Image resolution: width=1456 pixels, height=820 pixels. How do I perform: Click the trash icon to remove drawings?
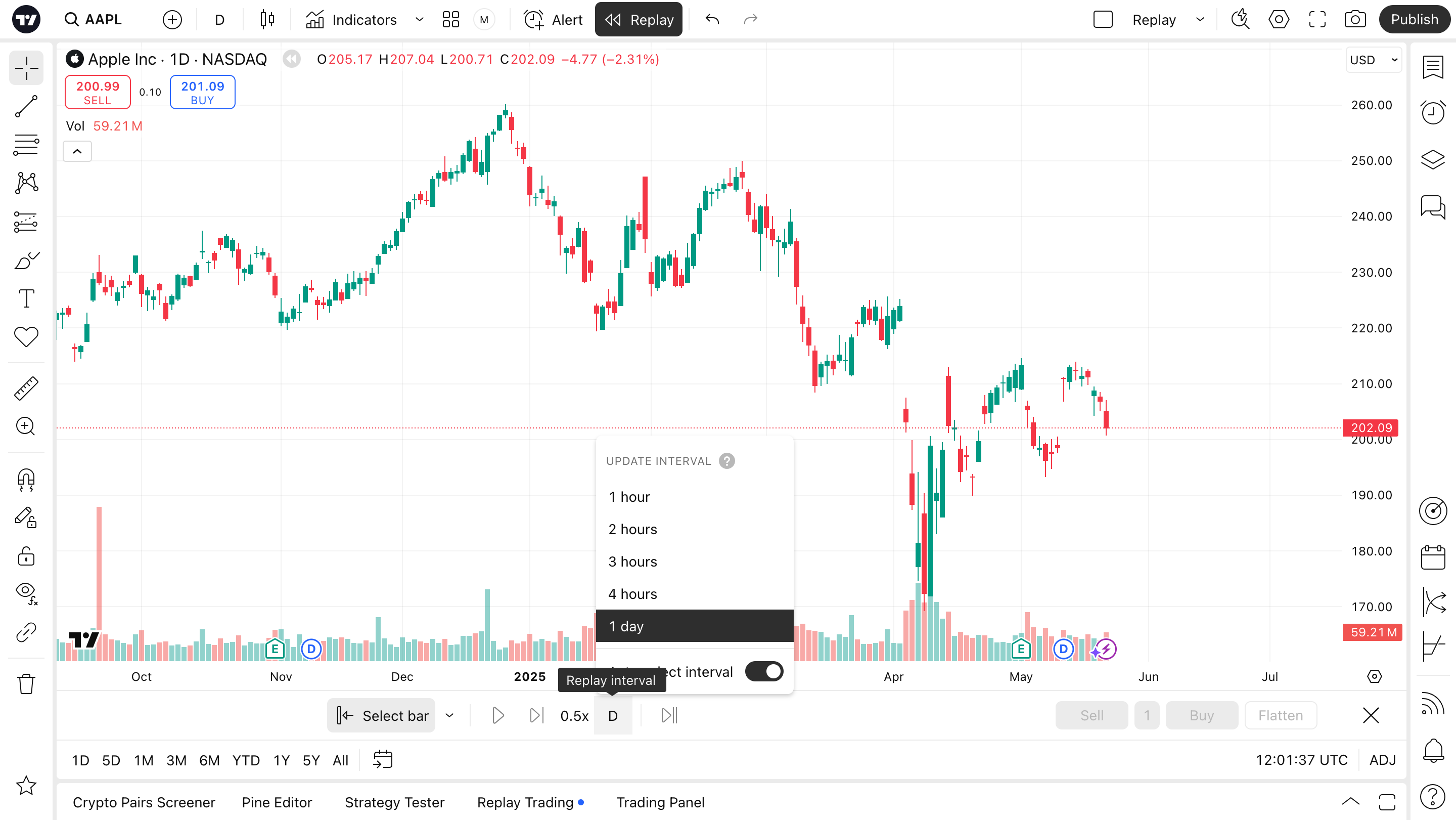[x=26, y=684]
